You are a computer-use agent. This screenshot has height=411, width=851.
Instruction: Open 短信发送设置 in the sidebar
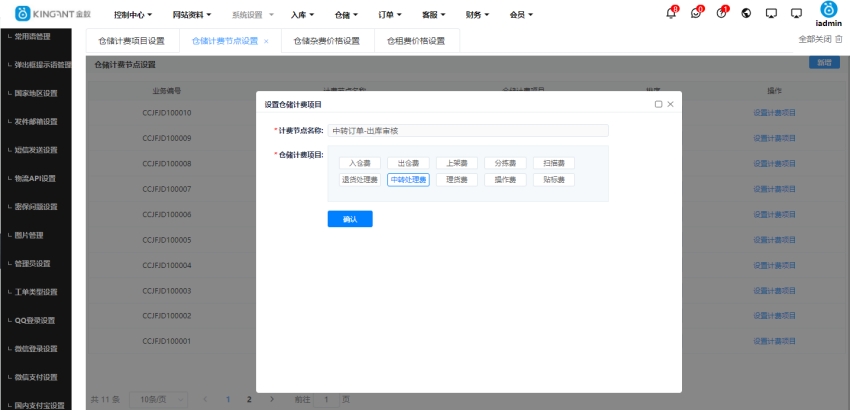[37, 150]
